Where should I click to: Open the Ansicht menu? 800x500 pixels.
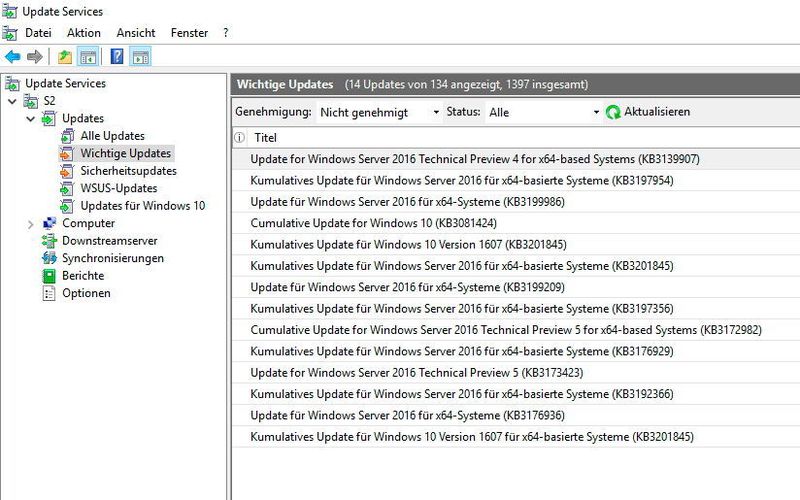click(x=136, y=33)
